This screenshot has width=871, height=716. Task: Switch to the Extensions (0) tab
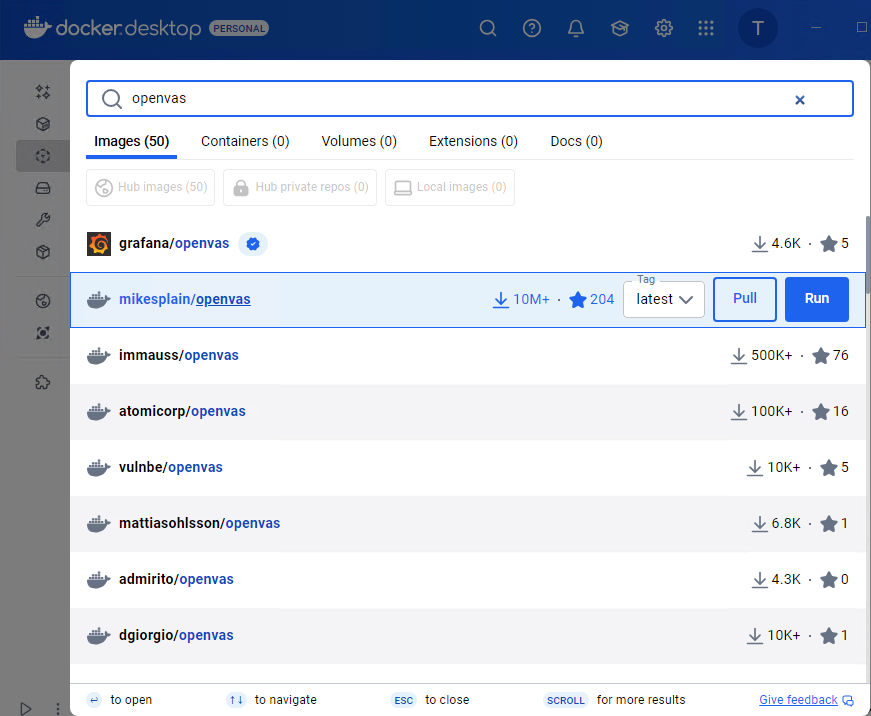tap(473, 142)
